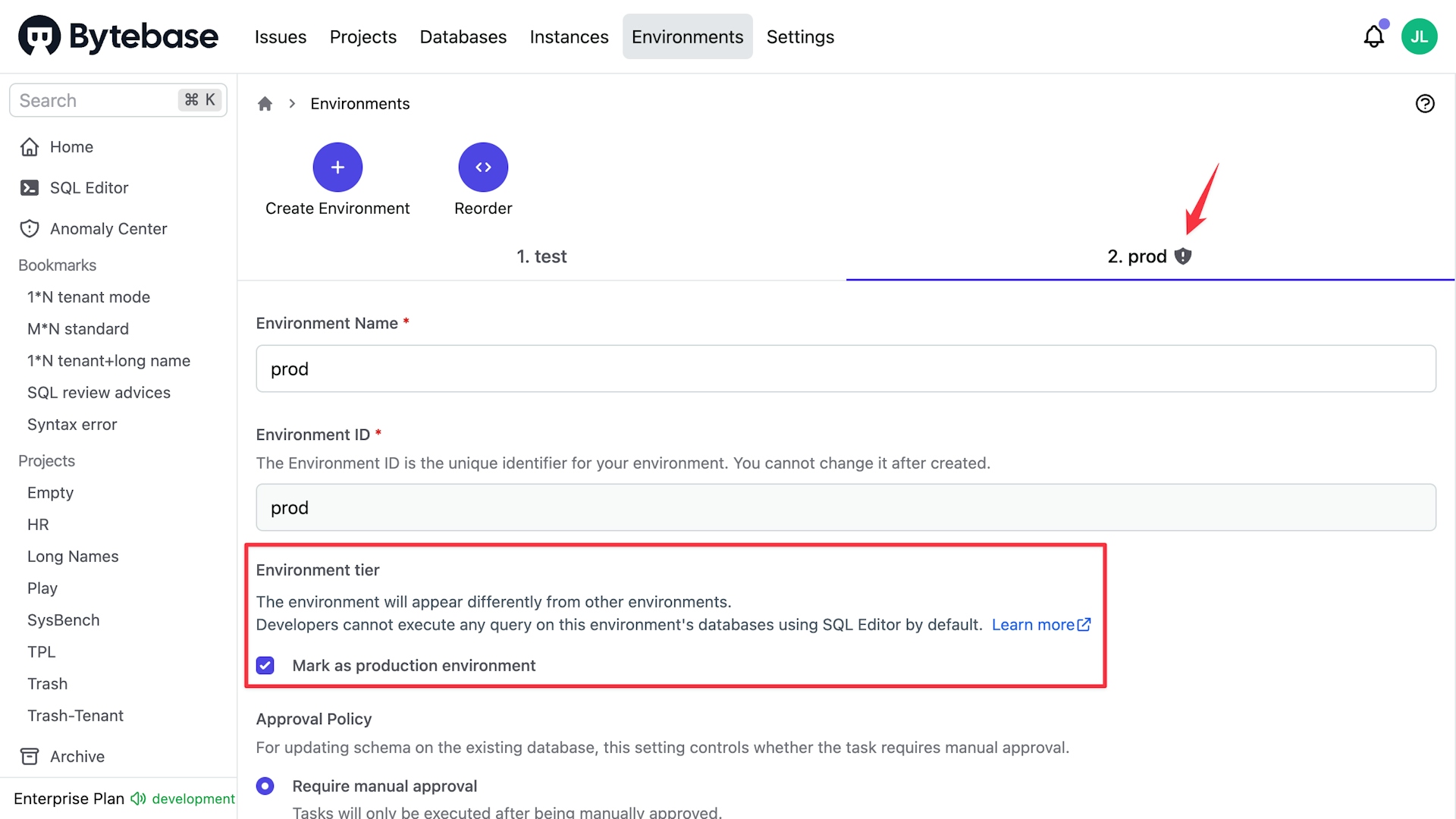Click the Bookmarks section header
The width and height of the screenshot is (1456, 819).
pyautogui.click(x=57, y=265)
